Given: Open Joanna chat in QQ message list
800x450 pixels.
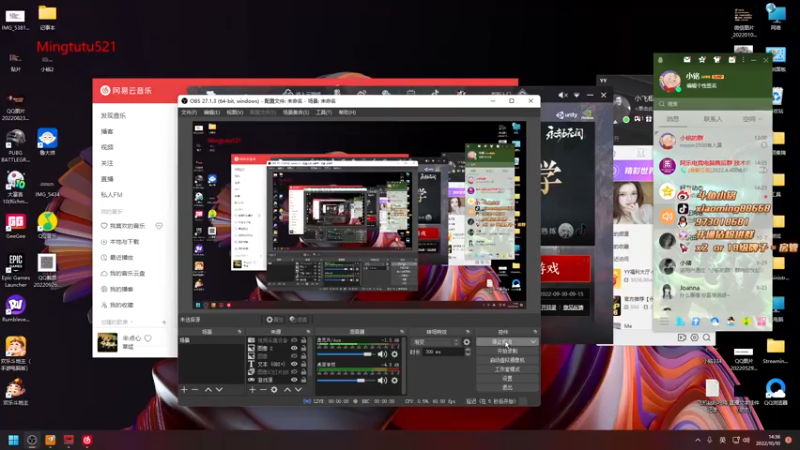Looking at the screenshot, I should click(x=712, y=291).
